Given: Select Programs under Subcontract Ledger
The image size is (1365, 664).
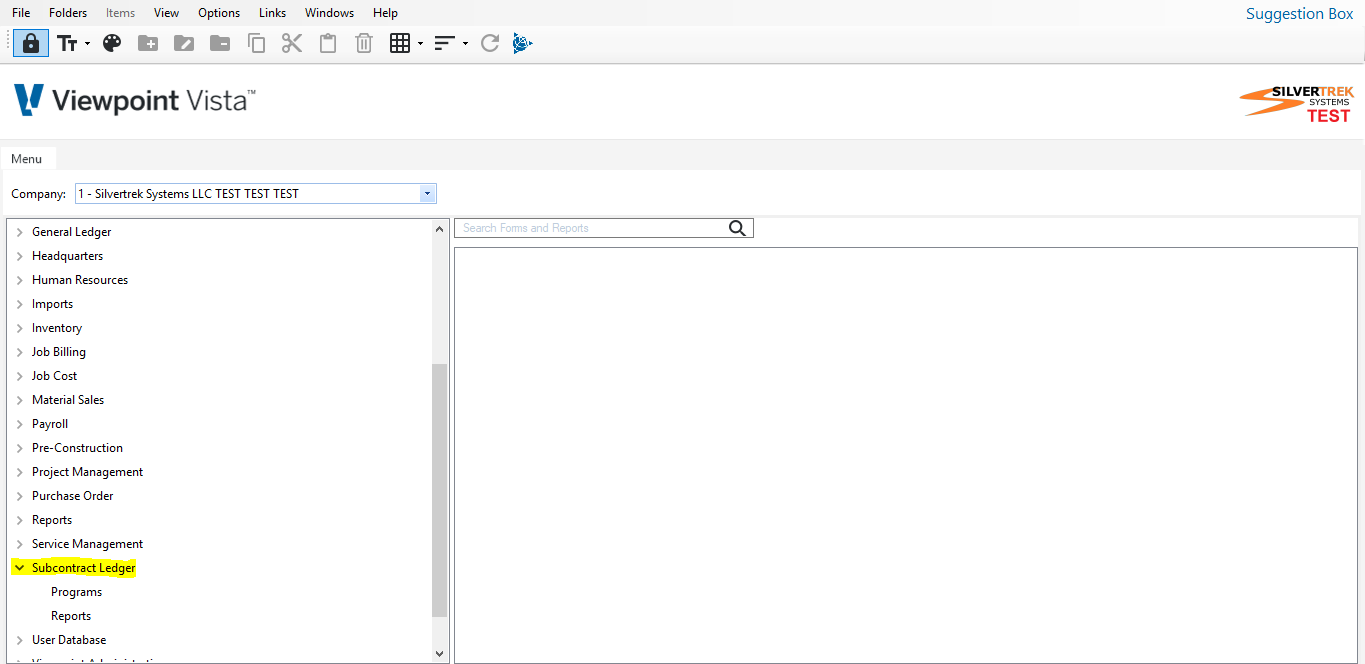Looking at the screenshot, I should coord(77,592).
